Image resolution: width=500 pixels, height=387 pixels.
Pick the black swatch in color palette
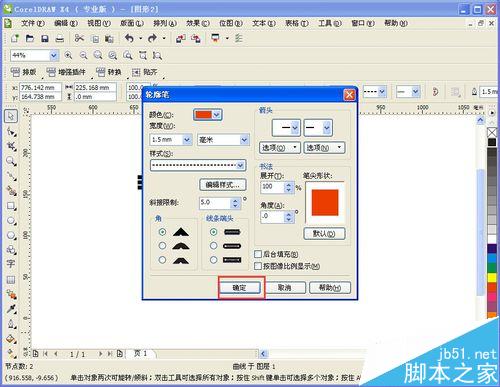(492, 142)
